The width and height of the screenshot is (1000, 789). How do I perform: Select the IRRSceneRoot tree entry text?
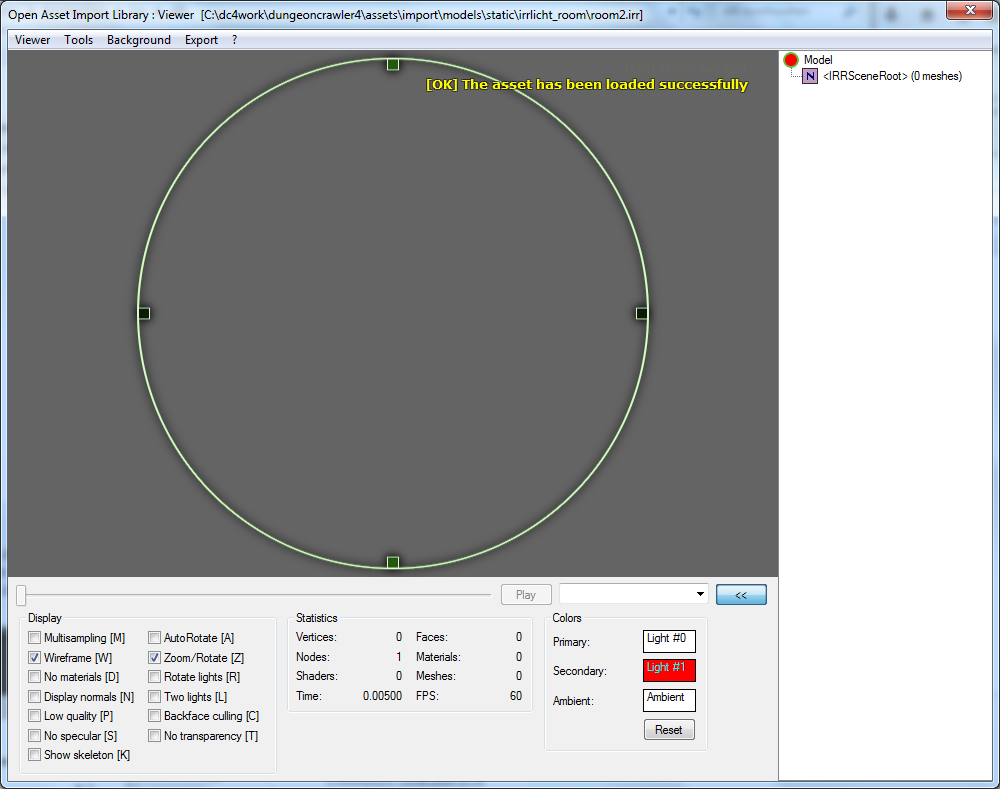point(892,76)
